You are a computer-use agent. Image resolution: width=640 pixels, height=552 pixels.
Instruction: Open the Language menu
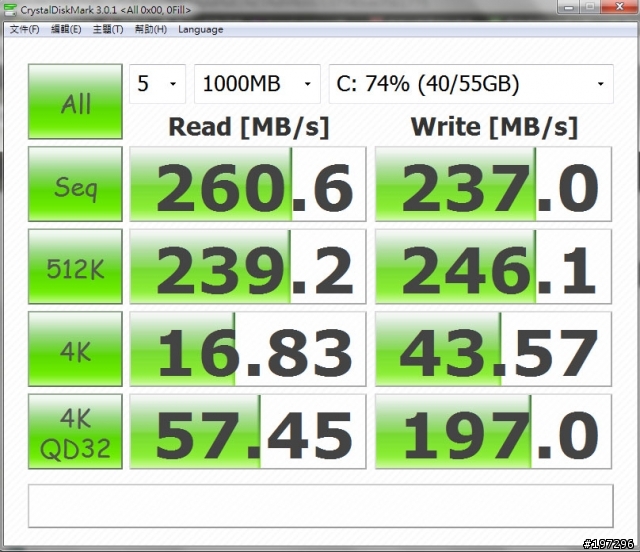(x=200, y=29)
